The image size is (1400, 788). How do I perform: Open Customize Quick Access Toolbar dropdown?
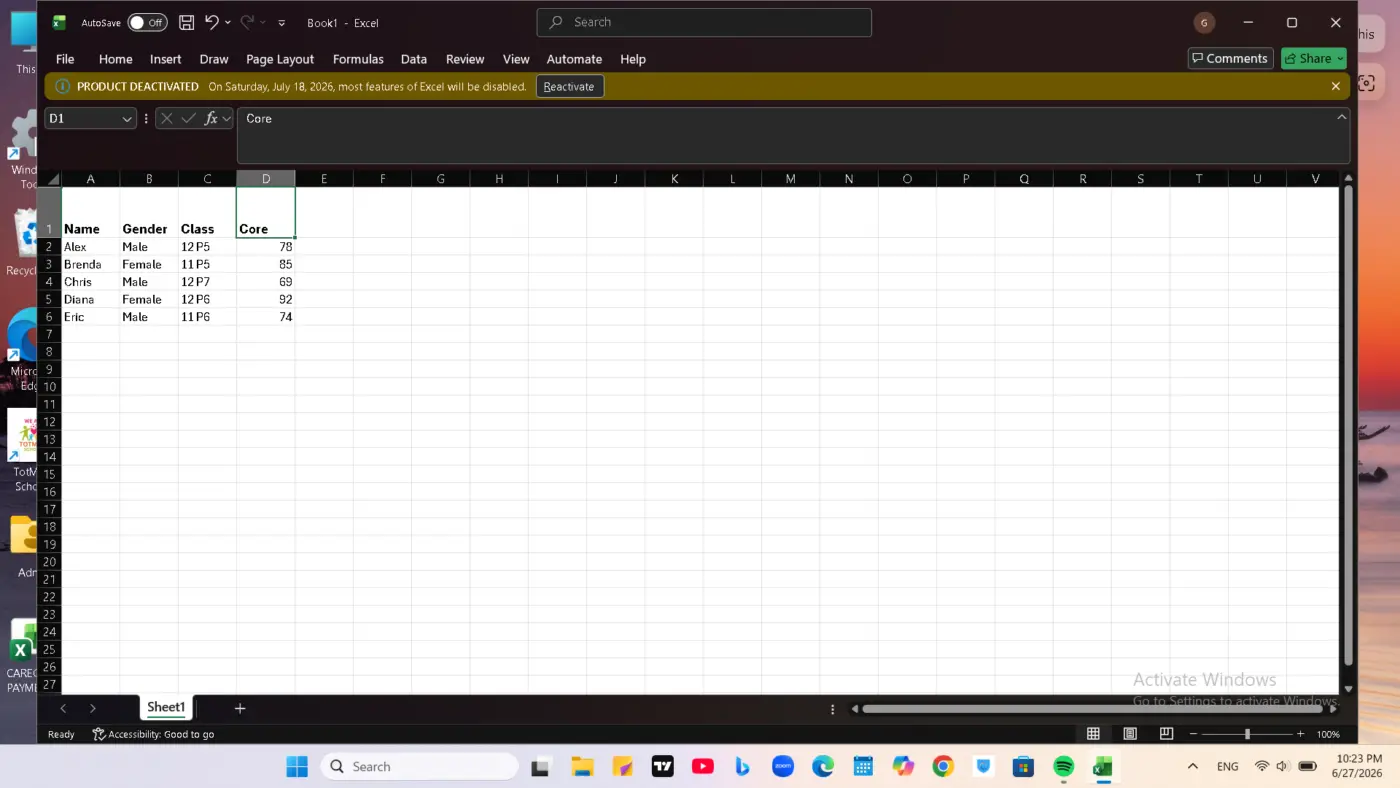tap(282, 22)
